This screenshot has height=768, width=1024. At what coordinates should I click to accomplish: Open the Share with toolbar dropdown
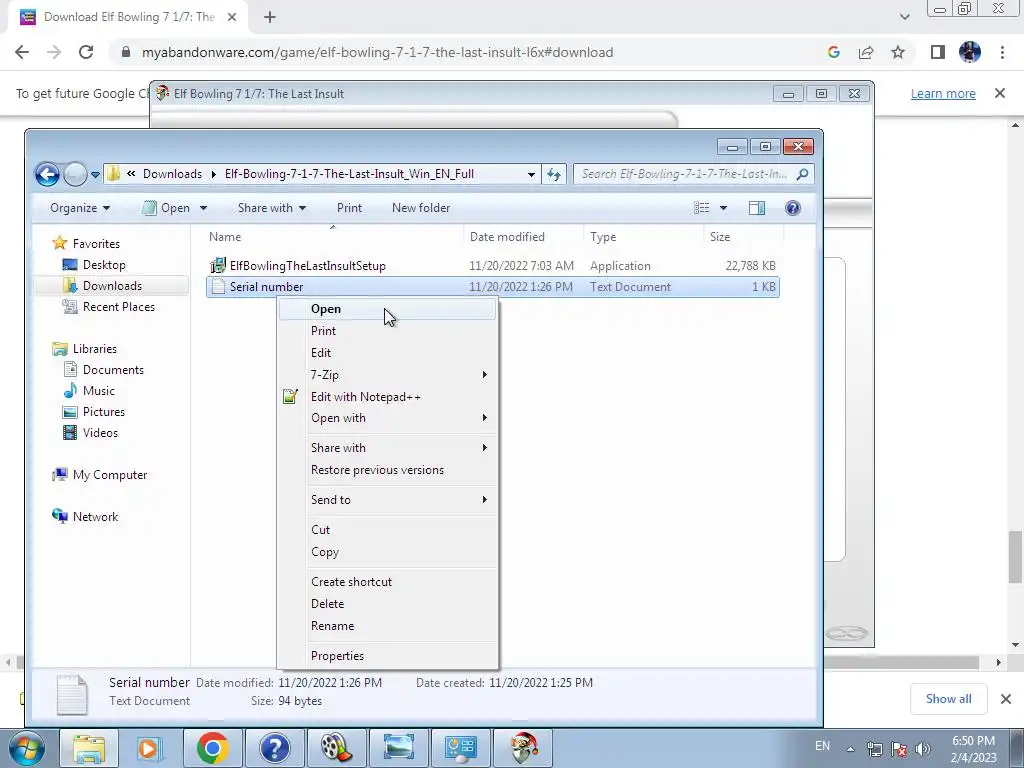[x=272, y=208]
